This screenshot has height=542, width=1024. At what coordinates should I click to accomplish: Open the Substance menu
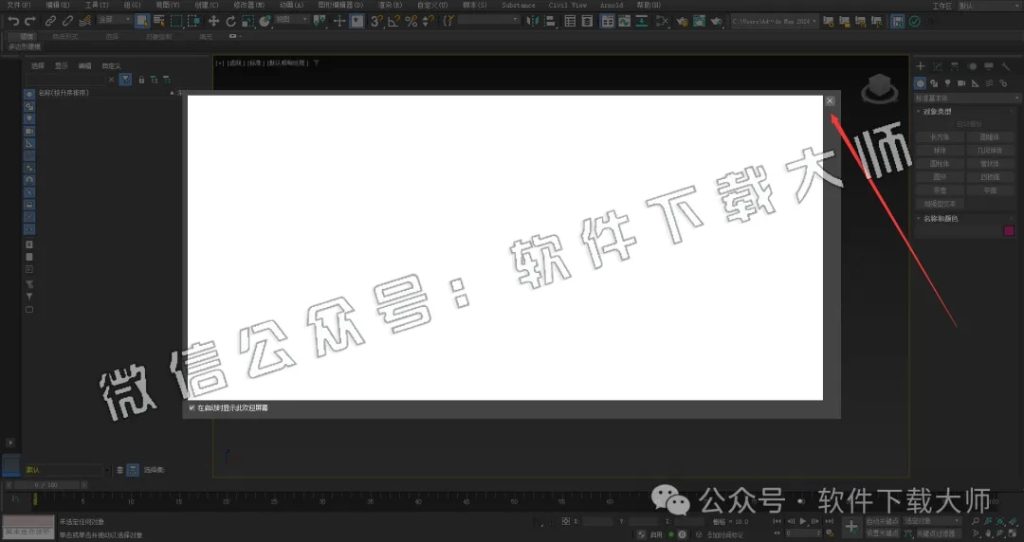519,5
